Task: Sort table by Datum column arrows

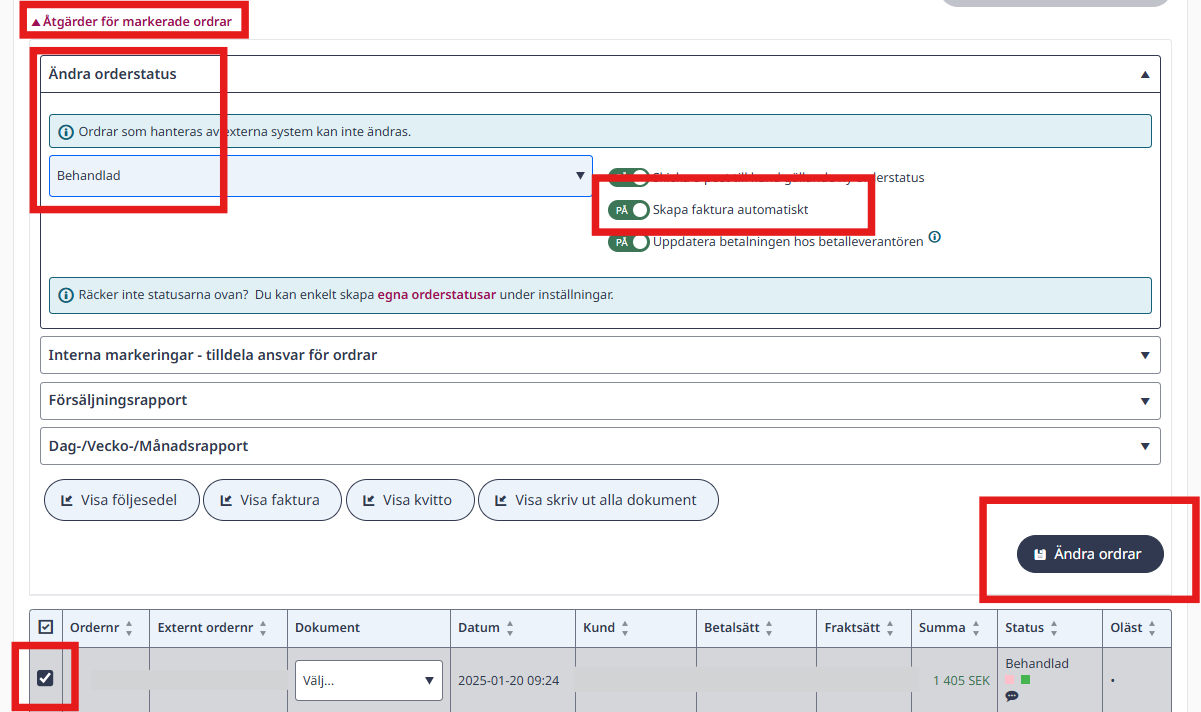Action: pos(510,628)
